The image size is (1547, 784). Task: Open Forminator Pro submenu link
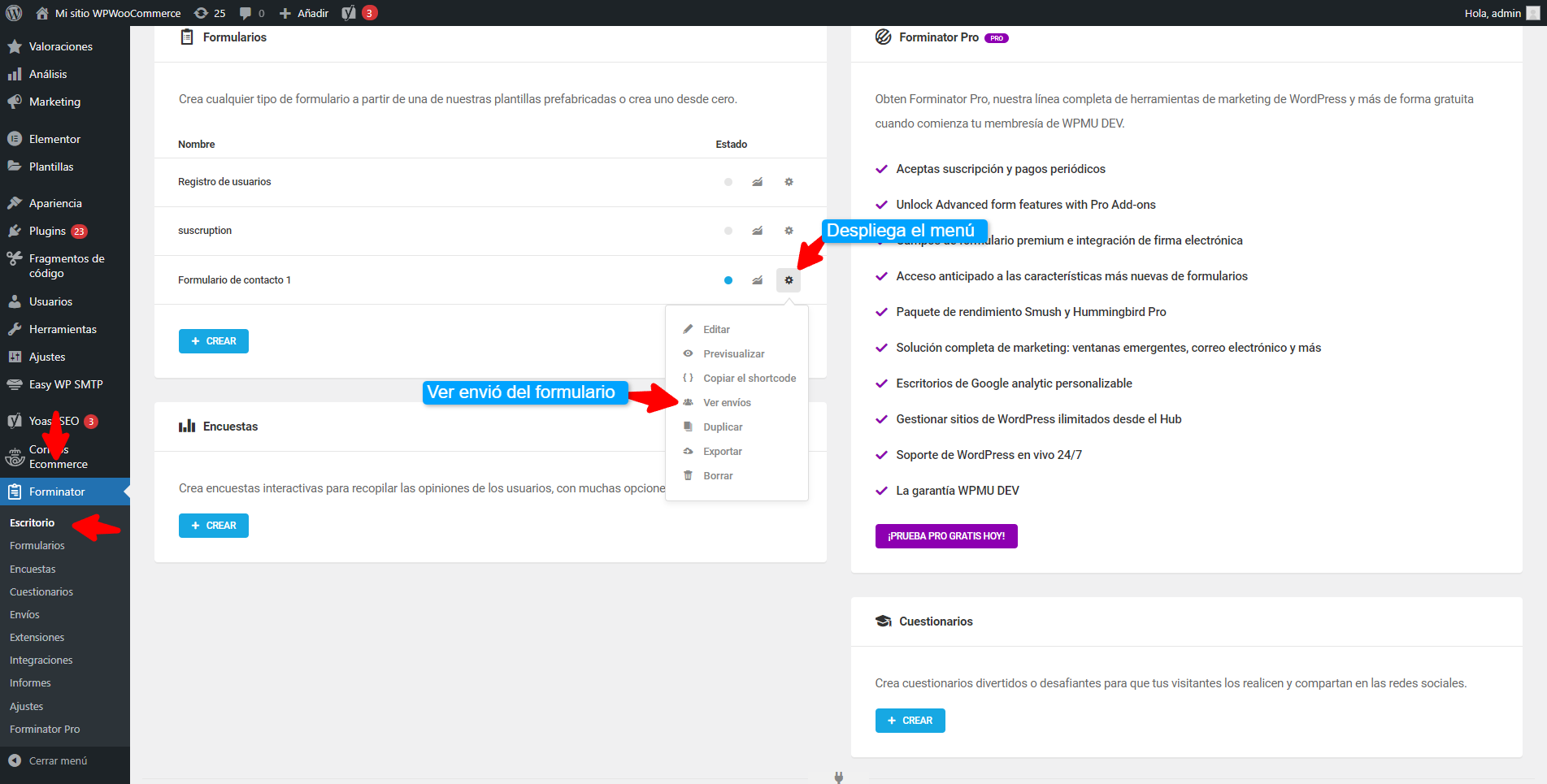pyautogui.click(x=45, y=730)
